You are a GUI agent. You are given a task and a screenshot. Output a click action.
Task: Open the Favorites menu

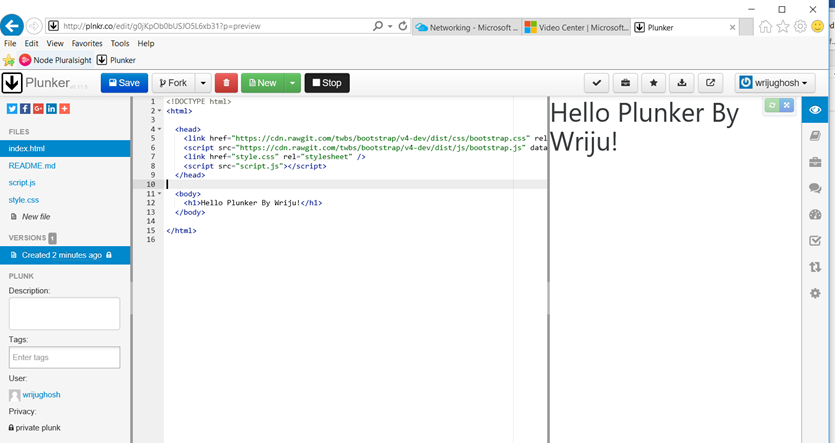[x=87, y=44]
